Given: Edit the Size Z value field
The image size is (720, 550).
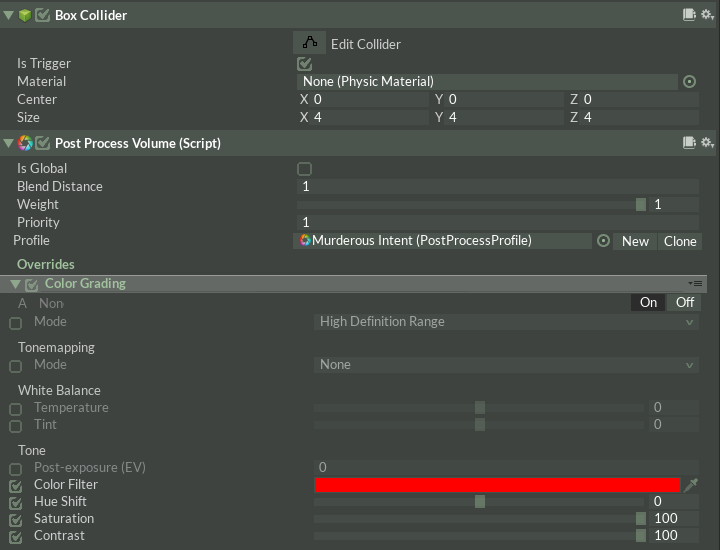Looking at the screenshot, I should point(641,118).
